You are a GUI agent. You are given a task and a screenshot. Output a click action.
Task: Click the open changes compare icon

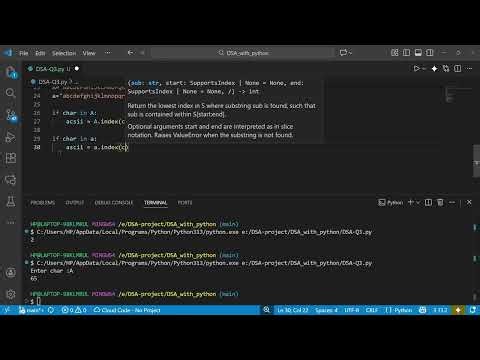tap(446, 69)
